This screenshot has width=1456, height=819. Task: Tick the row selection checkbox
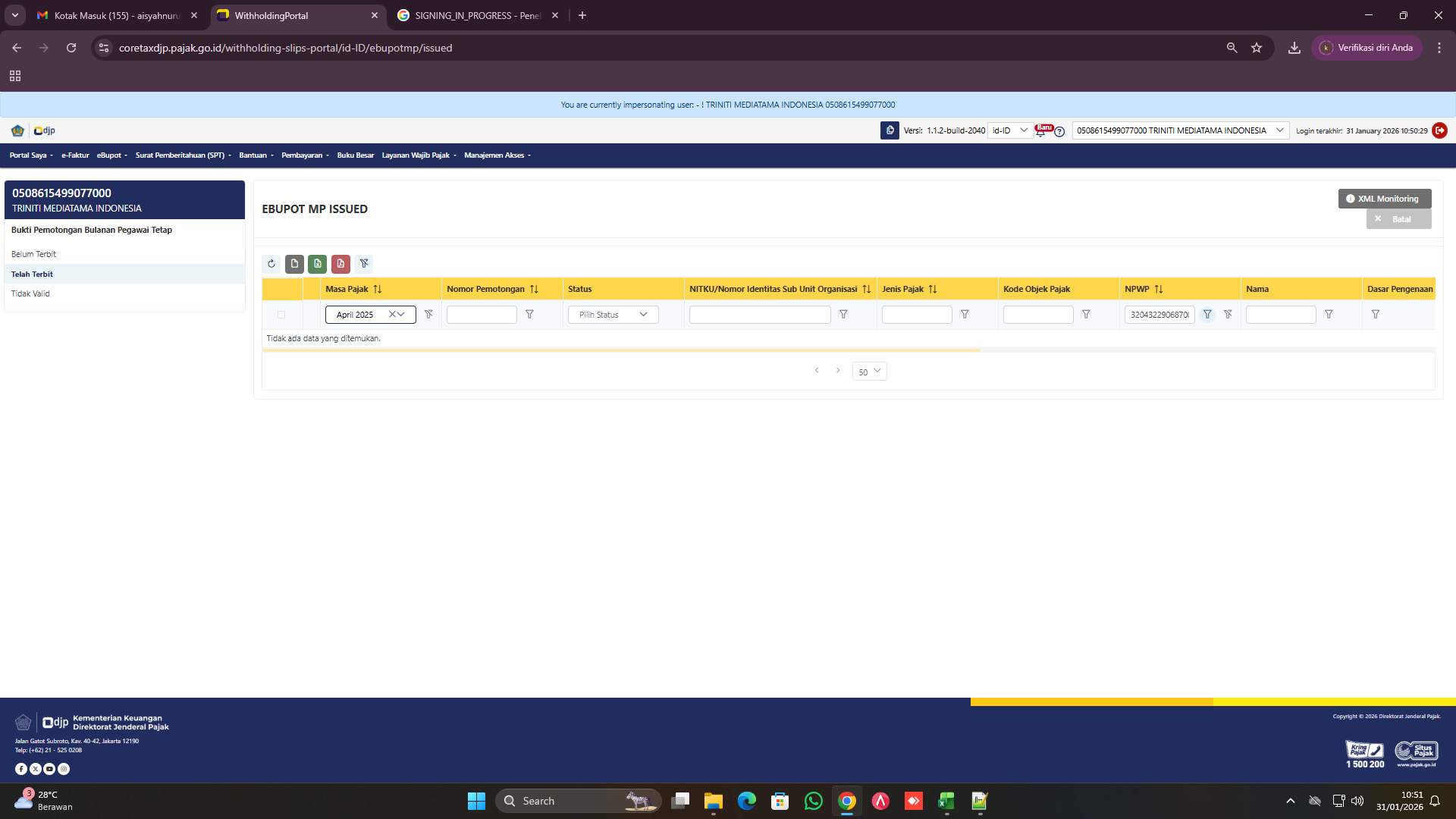click(x=281, y=314)
